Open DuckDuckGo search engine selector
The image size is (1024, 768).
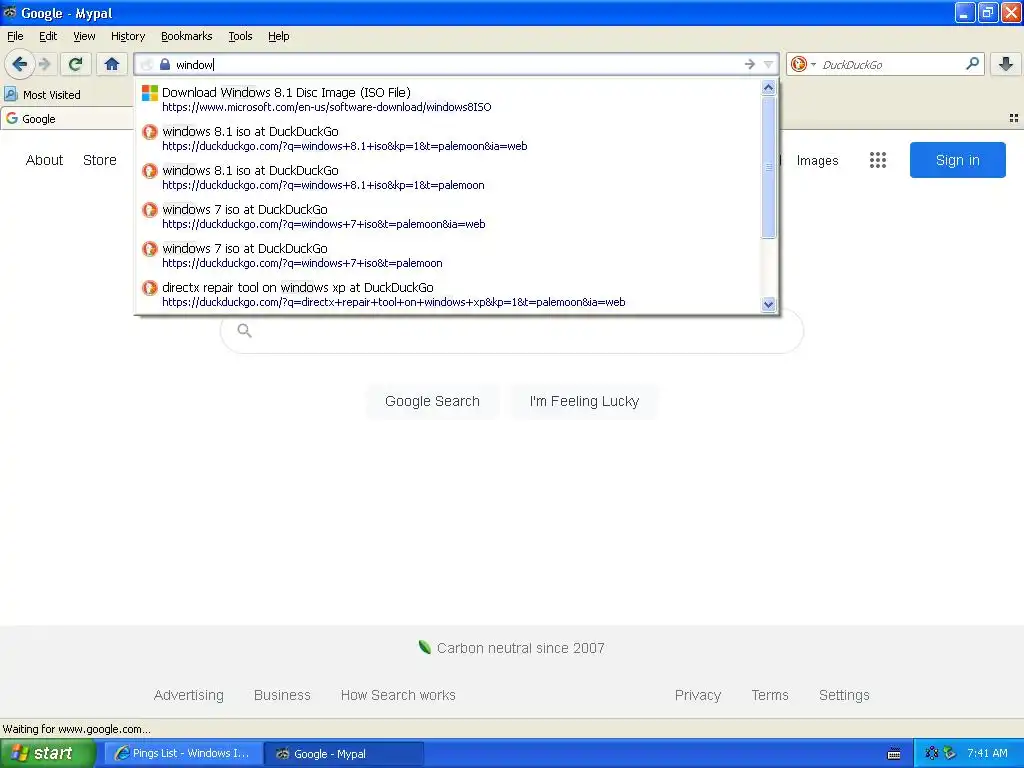[803, 64]
